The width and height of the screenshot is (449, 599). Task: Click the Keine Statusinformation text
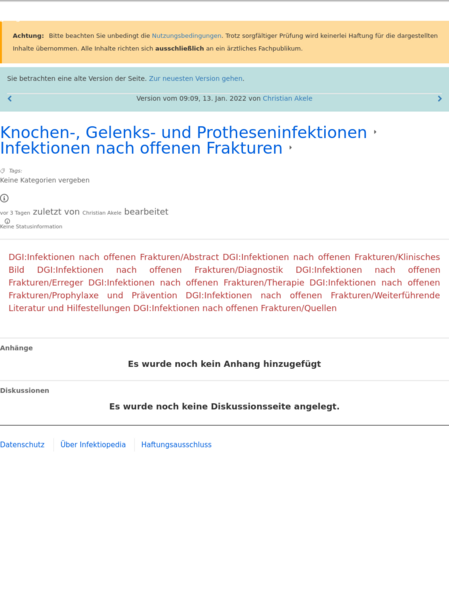(31, 227)
